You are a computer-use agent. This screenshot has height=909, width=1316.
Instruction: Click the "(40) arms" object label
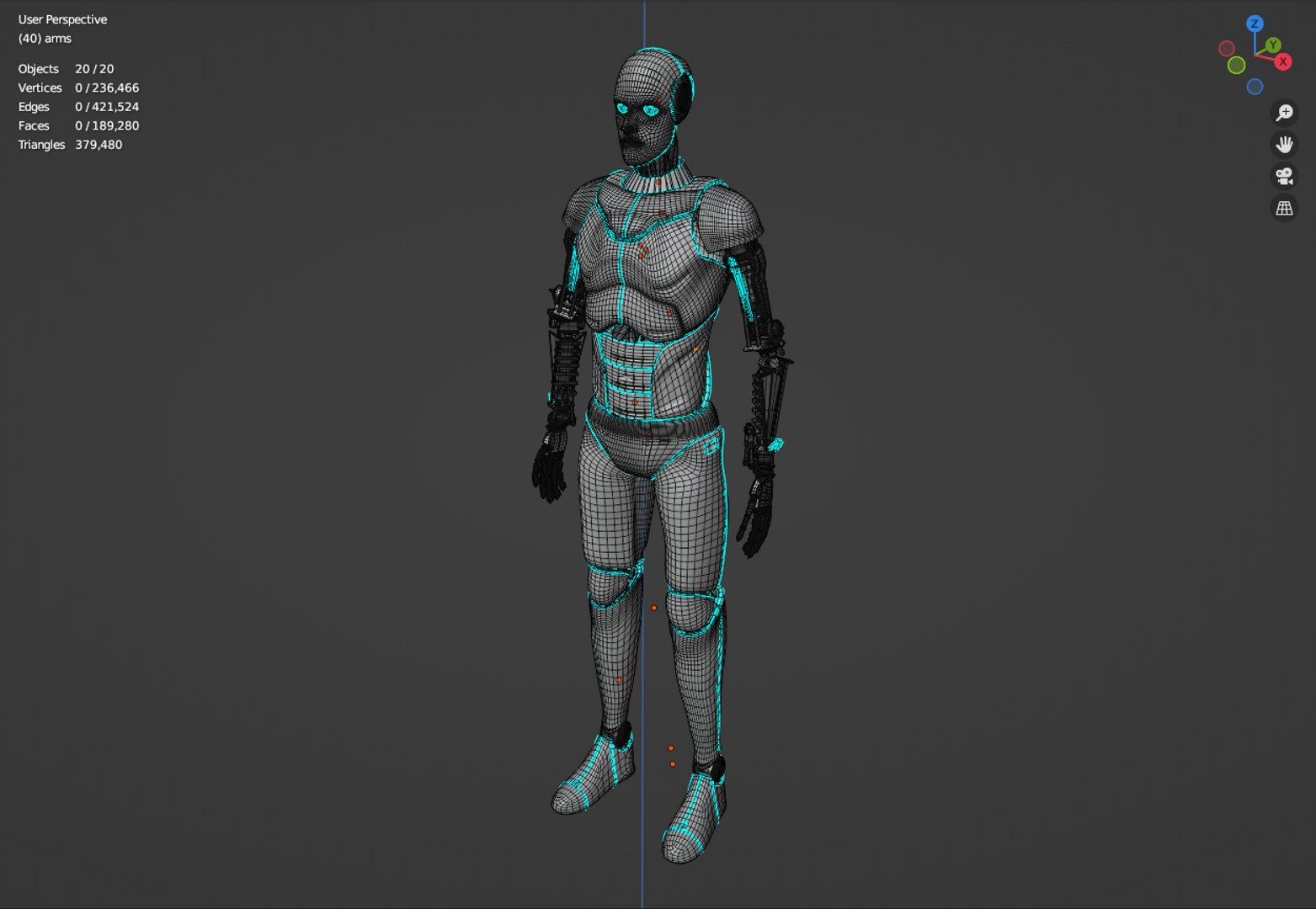45,39
